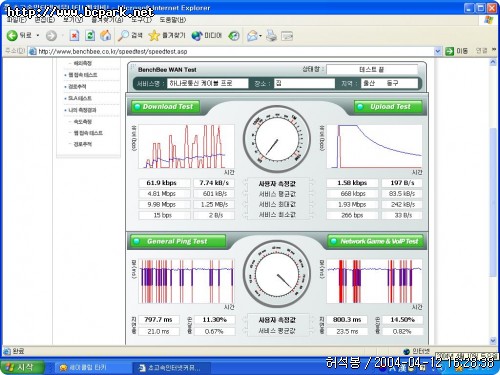Click the 상태창 status box
This screenshot has width=500, height=375.
[x=372, y=69]
